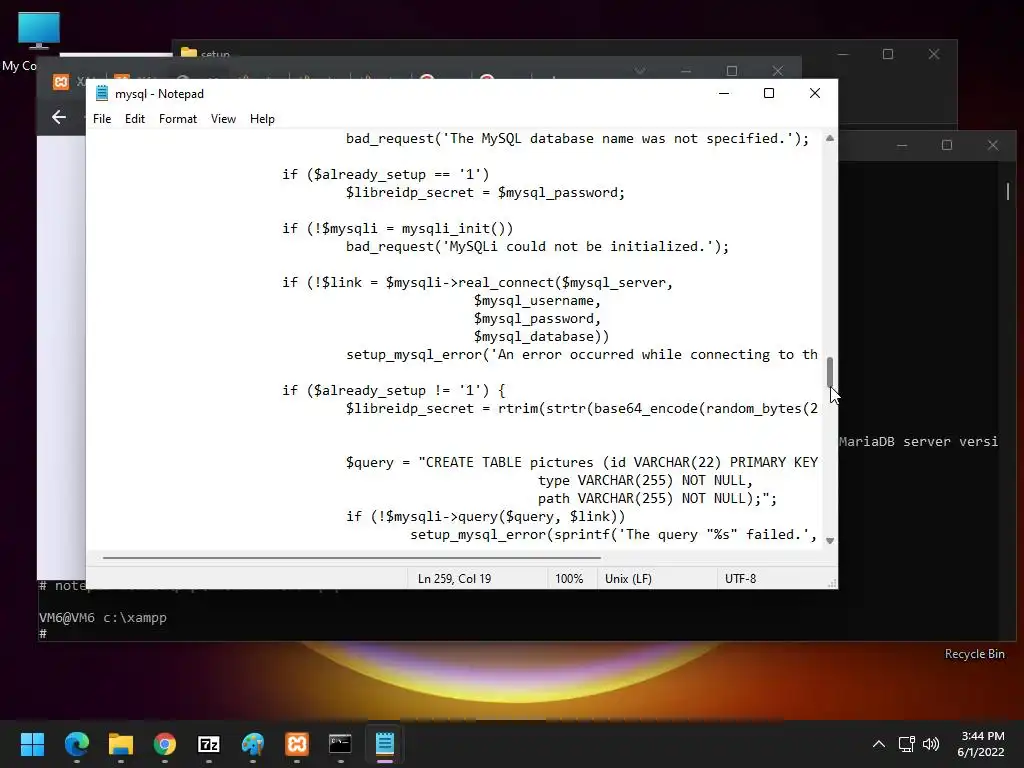
Task: Switch to the Command Prompt taskbar icon
Action: 340,744
